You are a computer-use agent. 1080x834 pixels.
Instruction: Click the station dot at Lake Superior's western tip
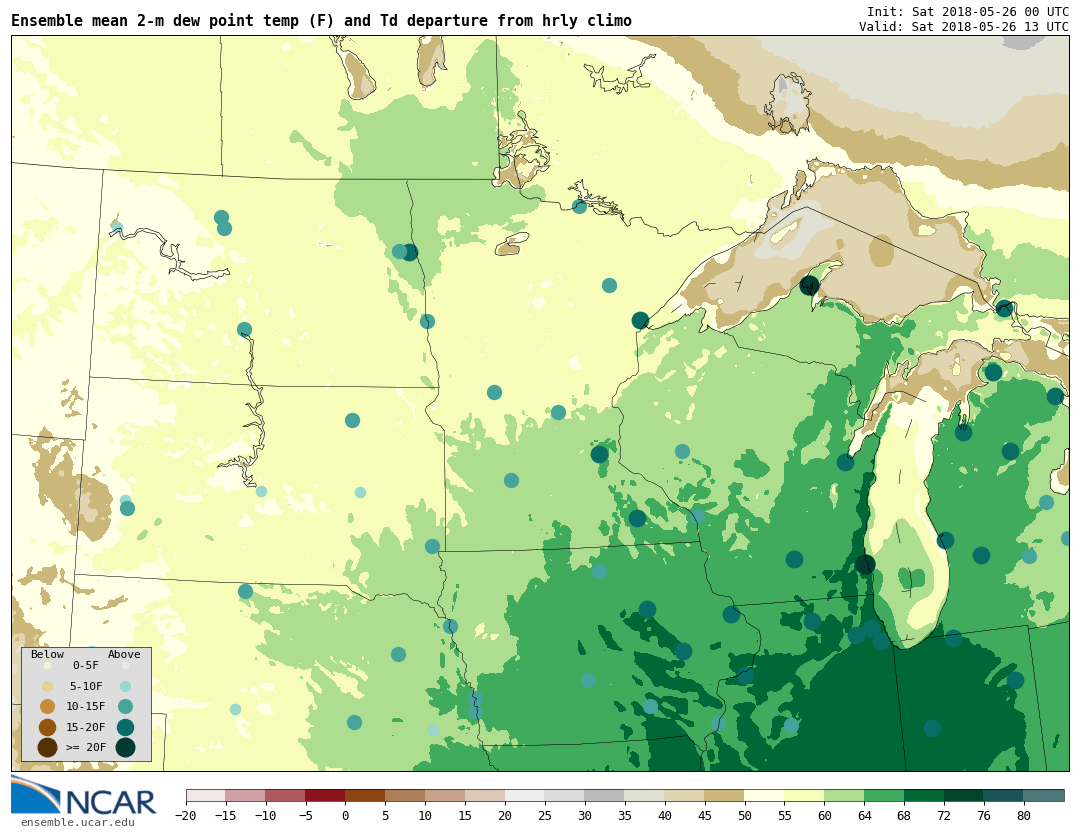[641, 320]
